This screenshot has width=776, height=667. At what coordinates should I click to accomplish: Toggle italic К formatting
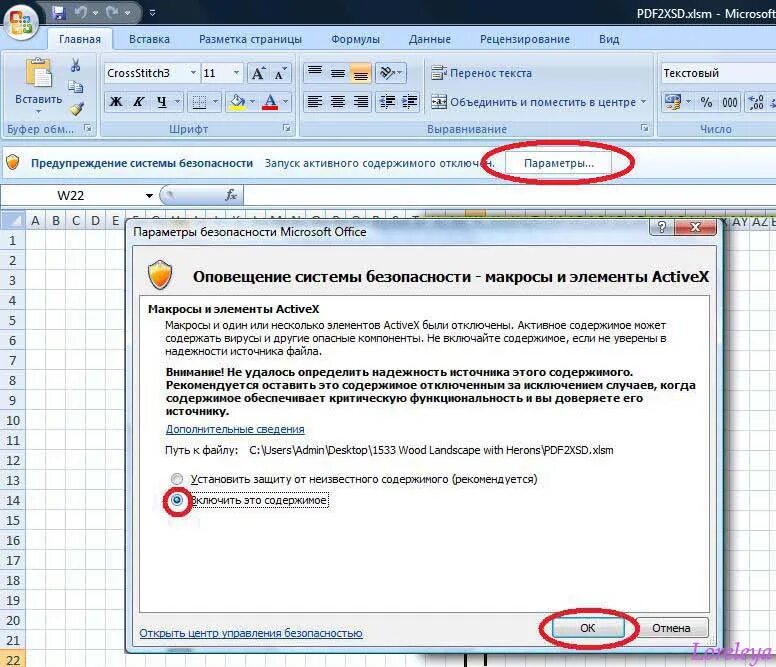139,102
